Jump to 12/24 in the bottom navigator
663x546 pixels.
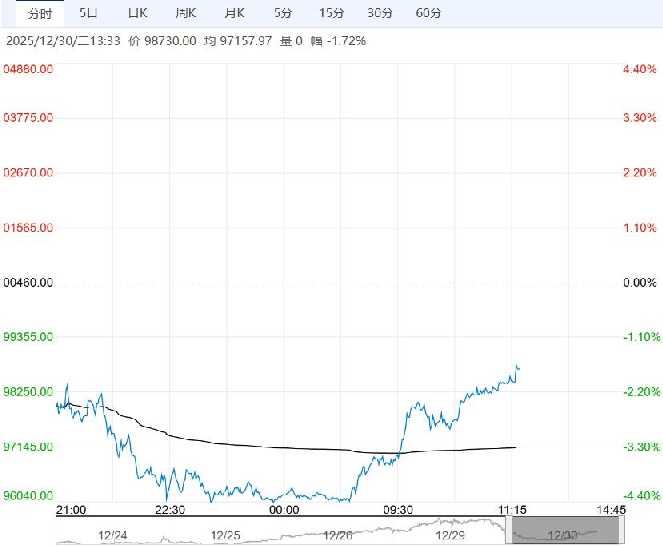116,535
